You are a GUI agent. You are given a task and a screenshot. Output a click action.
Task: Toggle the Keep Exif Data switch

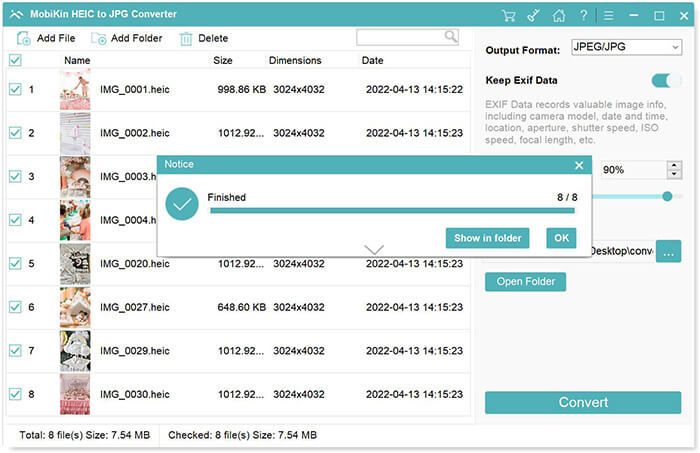pos(666,80)
